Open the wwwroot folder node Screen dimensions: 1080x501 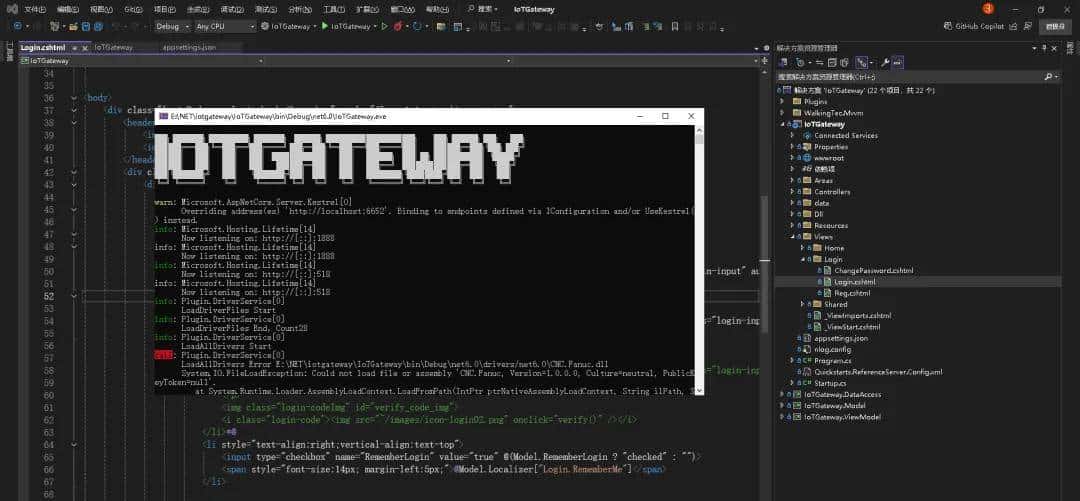point(829,158)
